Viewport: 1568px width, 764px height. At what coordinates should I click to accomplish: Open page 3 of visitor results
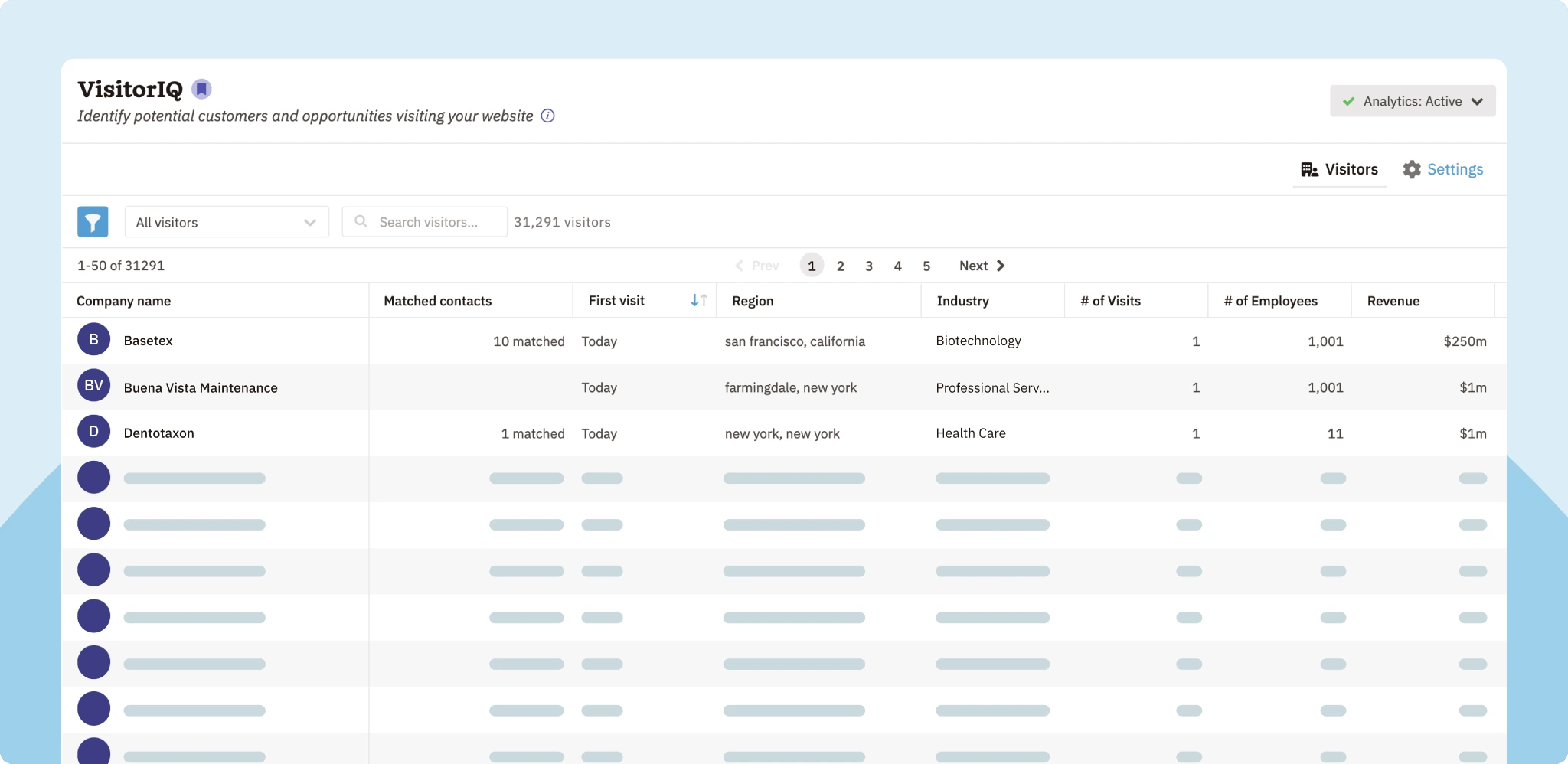[869, 265]
